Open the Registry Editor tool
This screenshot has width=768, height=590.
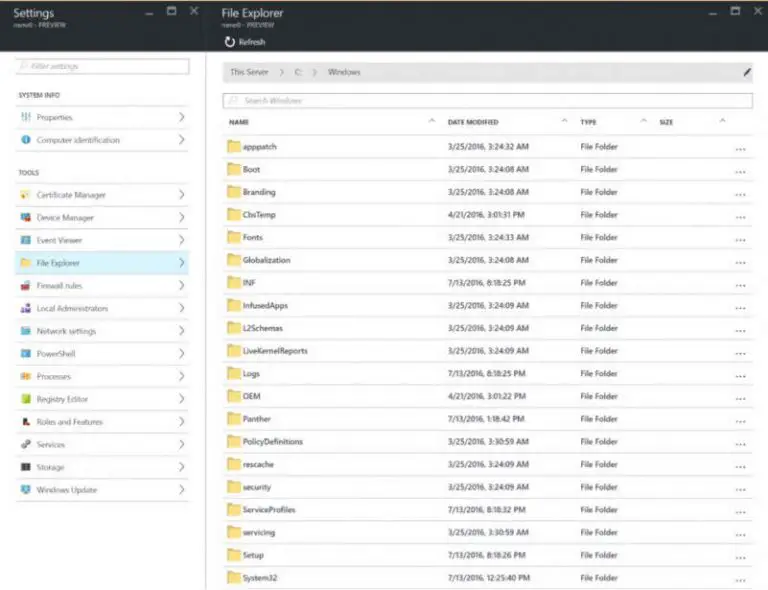click(62, 399)
